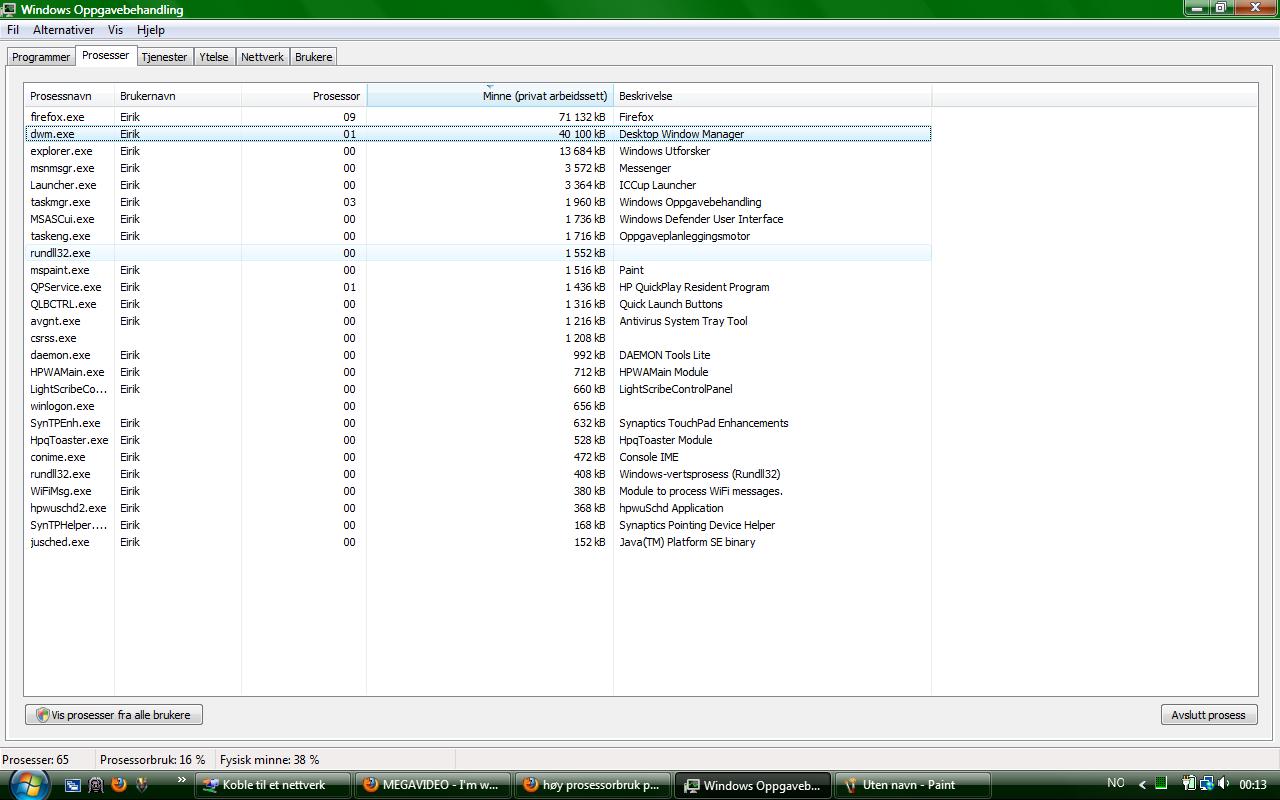Screen dimensions: 1280x800
Task: Select the MSASCui.exe process row
Action: 478,219
